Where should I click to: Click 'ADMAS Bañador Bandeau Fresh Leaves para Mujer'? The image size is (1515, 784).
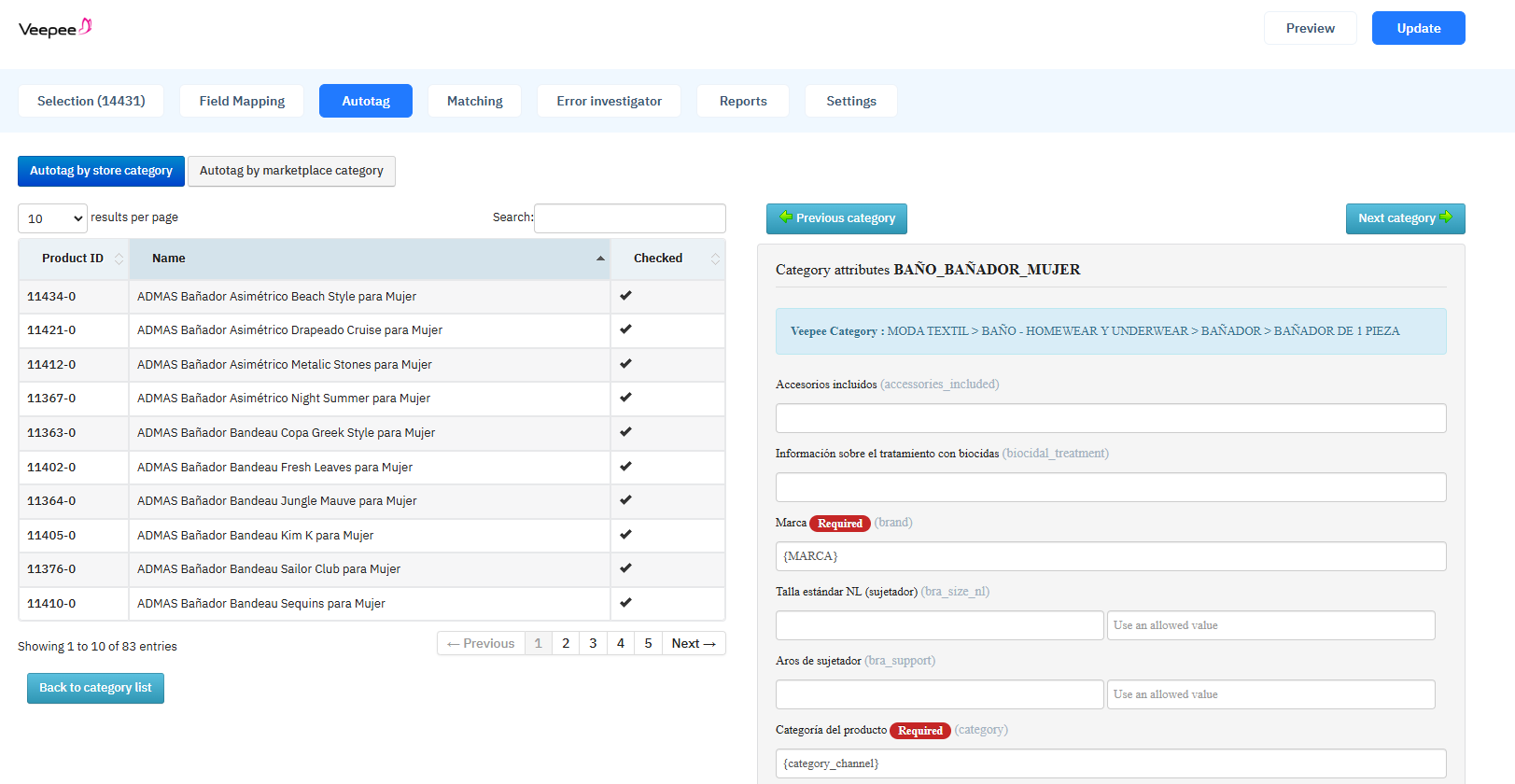pos(274,468)
